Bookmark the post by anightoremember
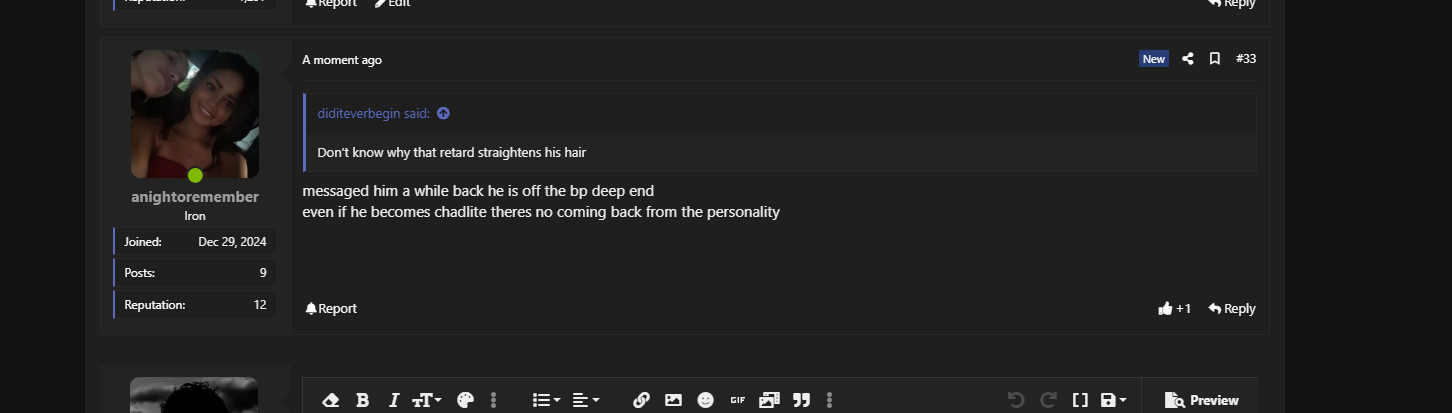 [1215, 59]
